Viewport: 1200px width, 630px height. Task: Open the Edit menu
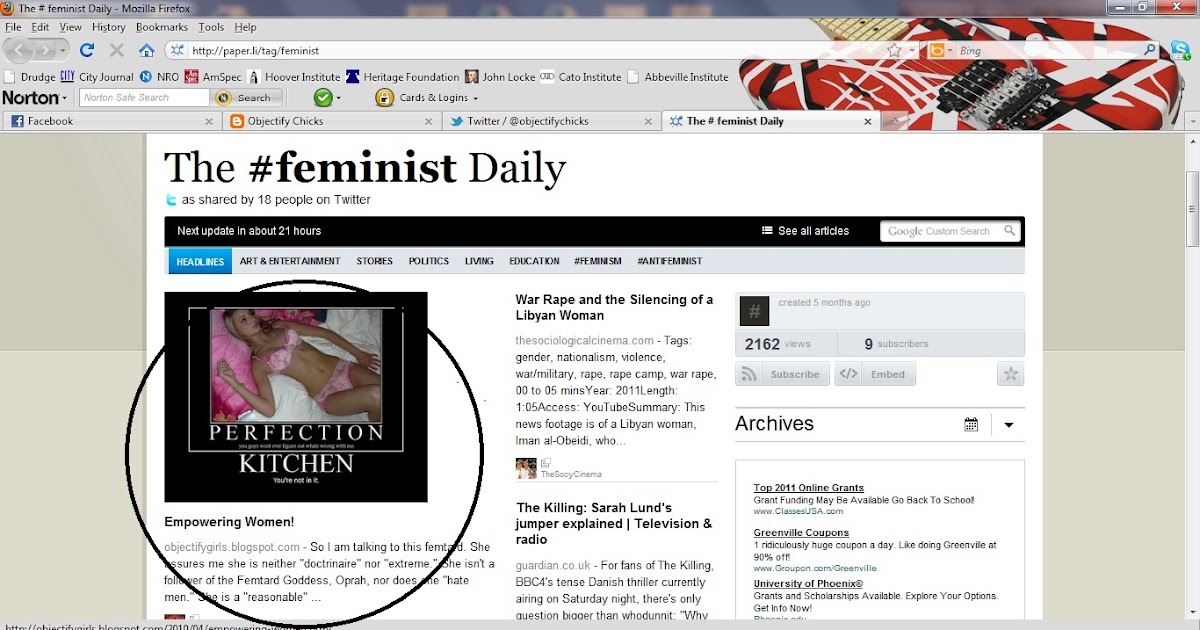coord(40,27)
